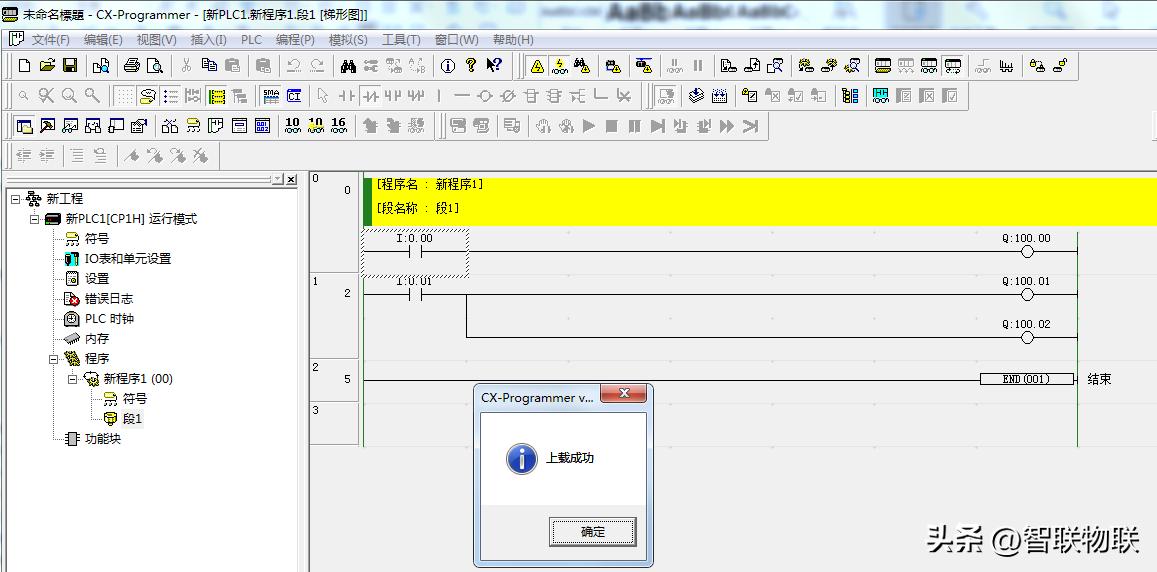The height and width of the screenshot is (572, 1157).
Task: Click the Transfer from PLC icon
Action: coord(752,66)
